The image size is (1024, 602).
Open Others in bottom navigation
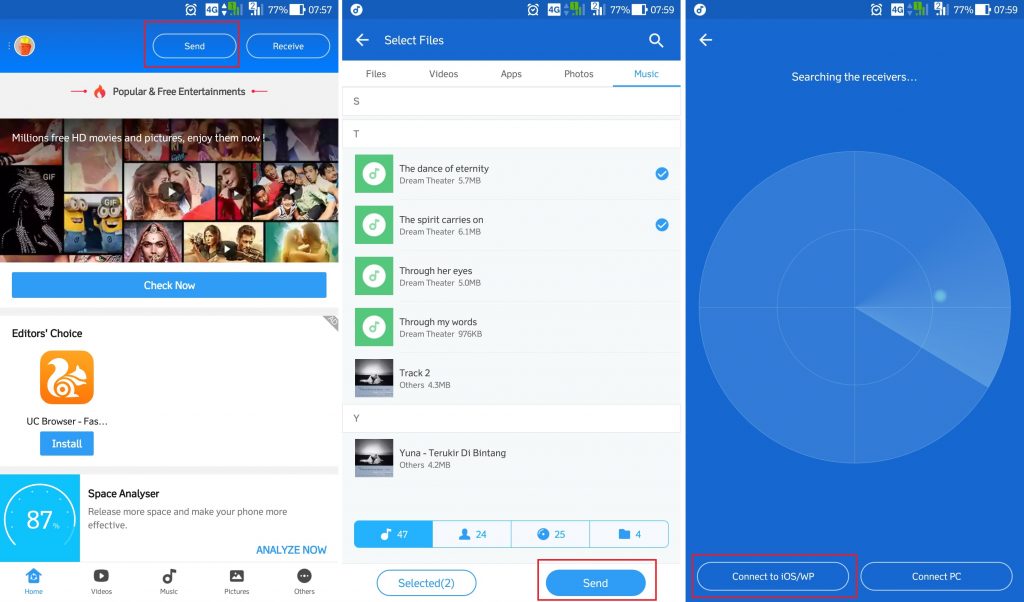(x=304, y=581)
